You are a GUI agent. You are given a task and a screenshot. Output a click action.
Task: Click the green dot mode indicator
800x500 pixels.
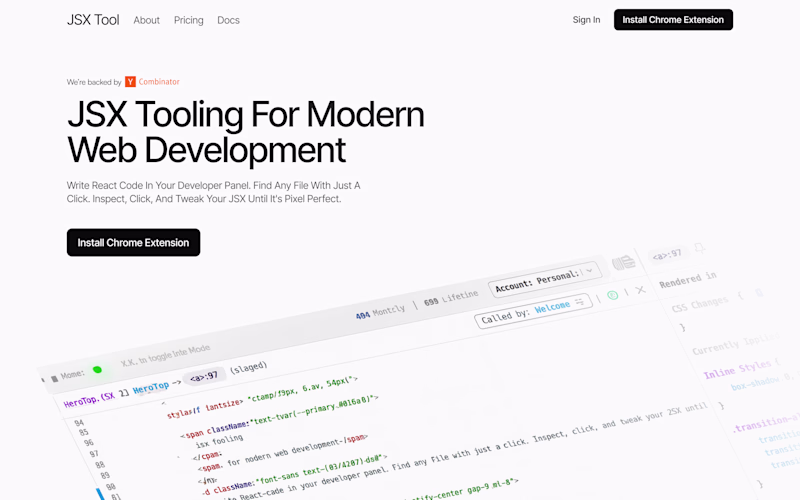[x=97, y=370]
